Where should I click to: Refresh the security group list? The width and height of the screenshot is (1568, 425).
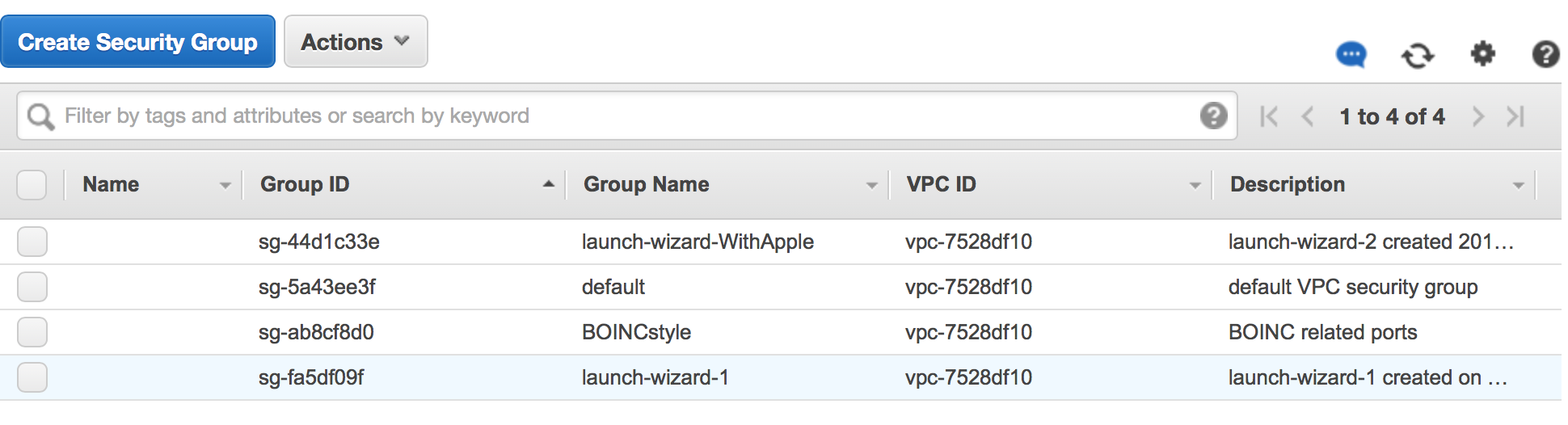[1417, 55]
